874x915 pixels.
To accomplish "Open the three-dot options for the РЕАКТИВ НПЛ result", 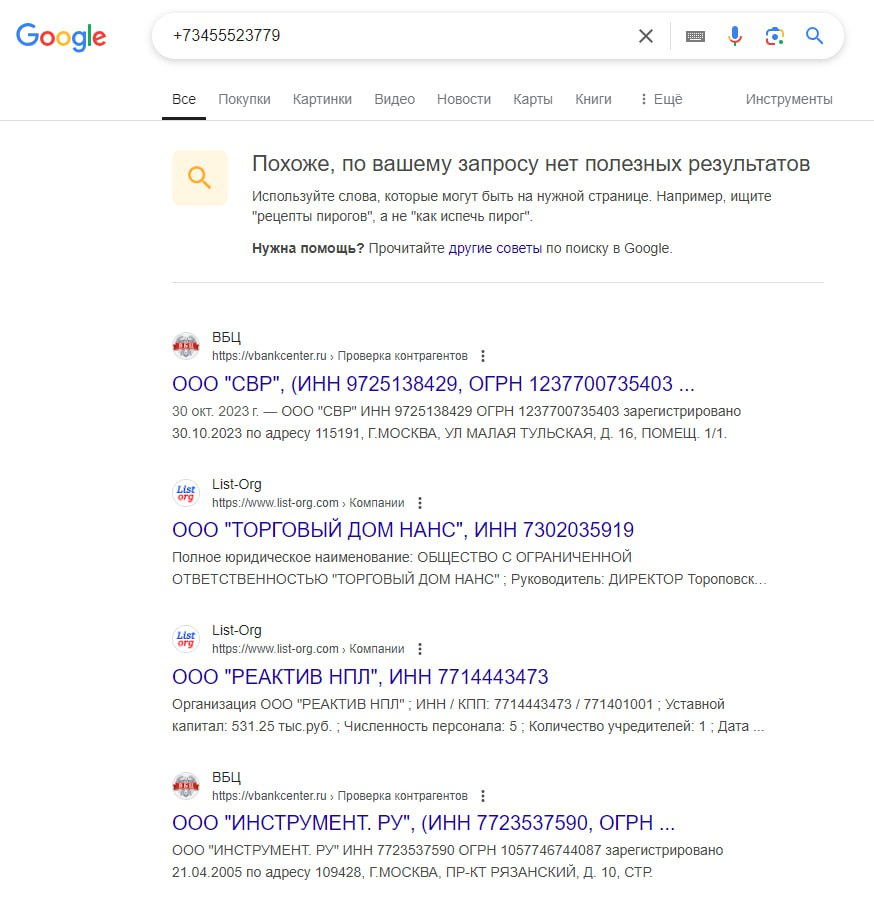I will pyautogui.click(x=419, y=649).
